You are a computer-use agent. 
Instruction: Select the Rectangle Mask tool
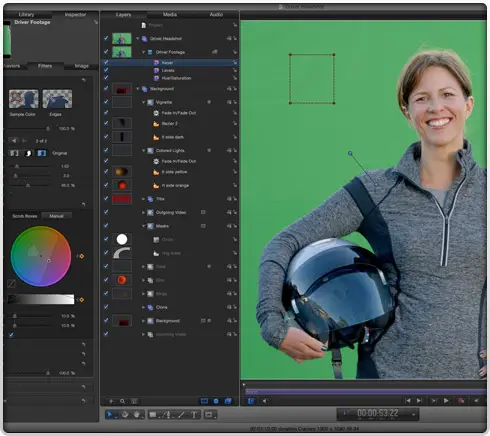tap(209, 415)
